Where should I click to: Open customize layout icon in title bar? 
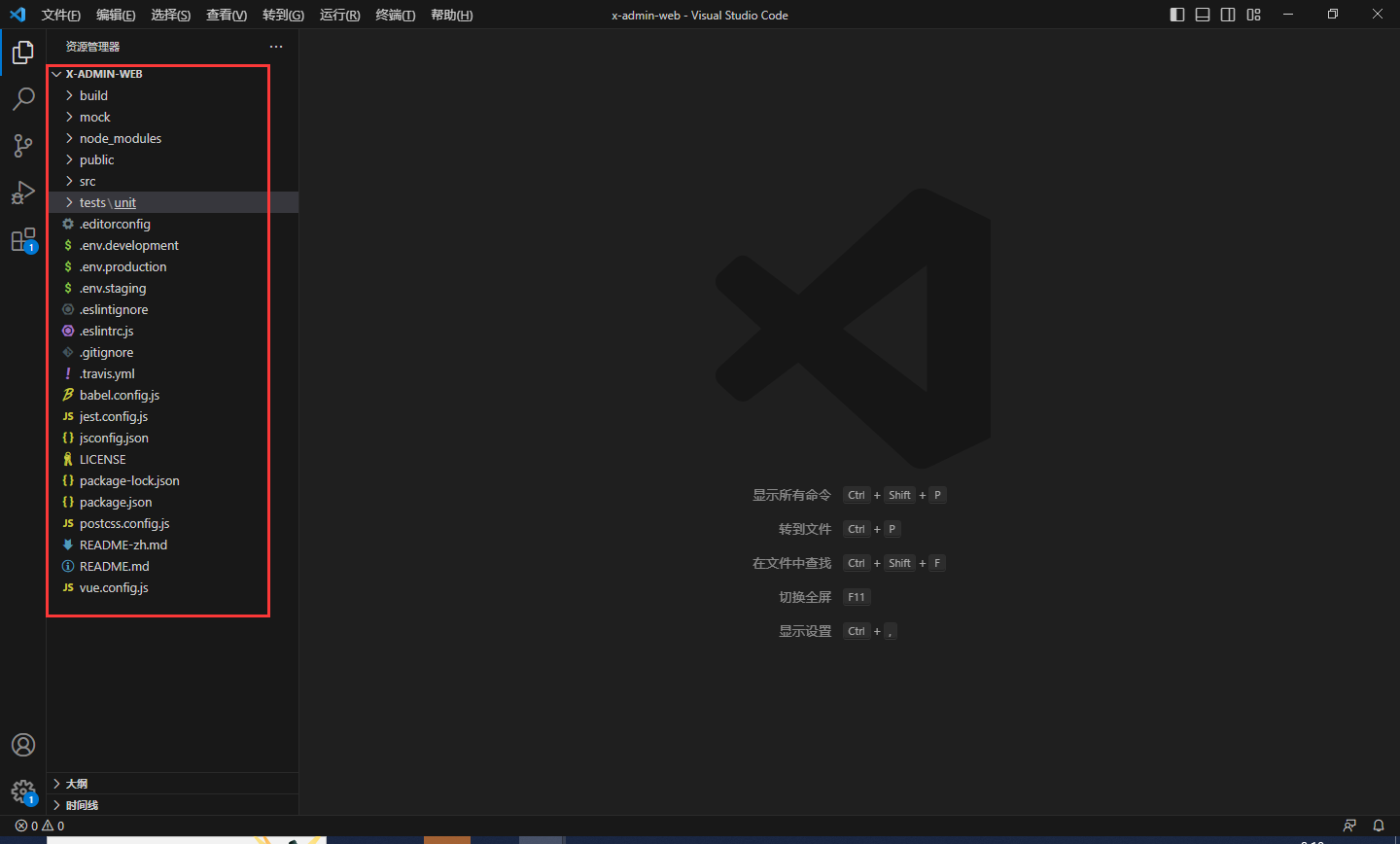(x=1253, y=15)
